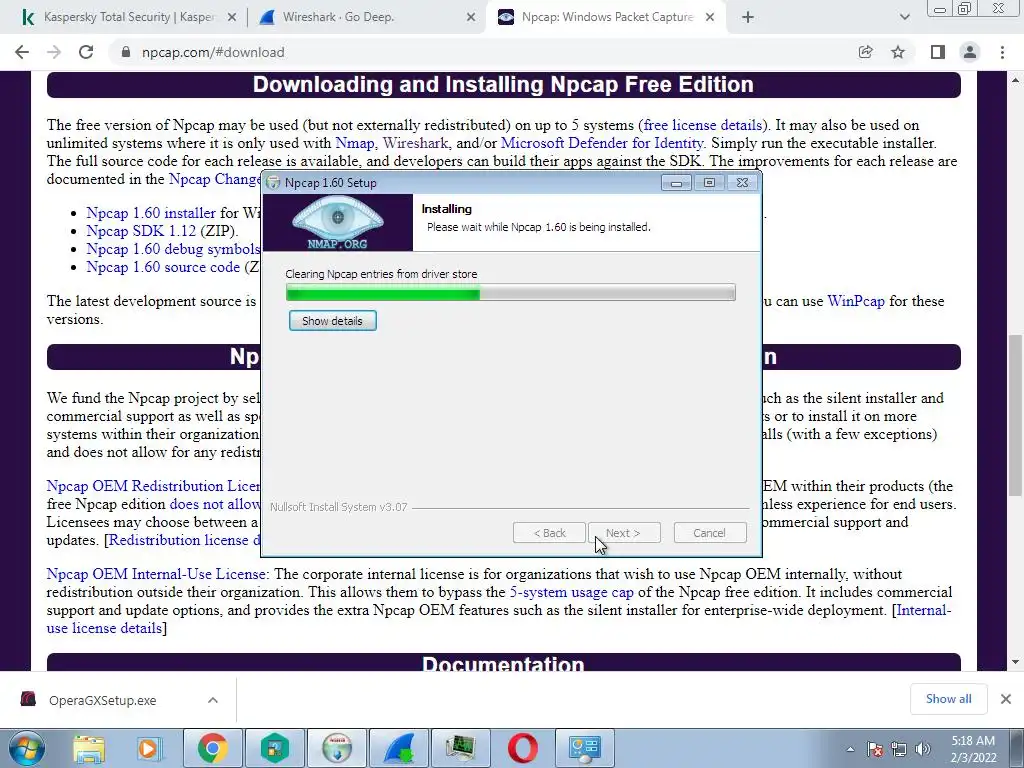Screen dimensions: 1024x768
Task: Switch to the Kaspersky Total Security tab
Action: coord(128,17)
